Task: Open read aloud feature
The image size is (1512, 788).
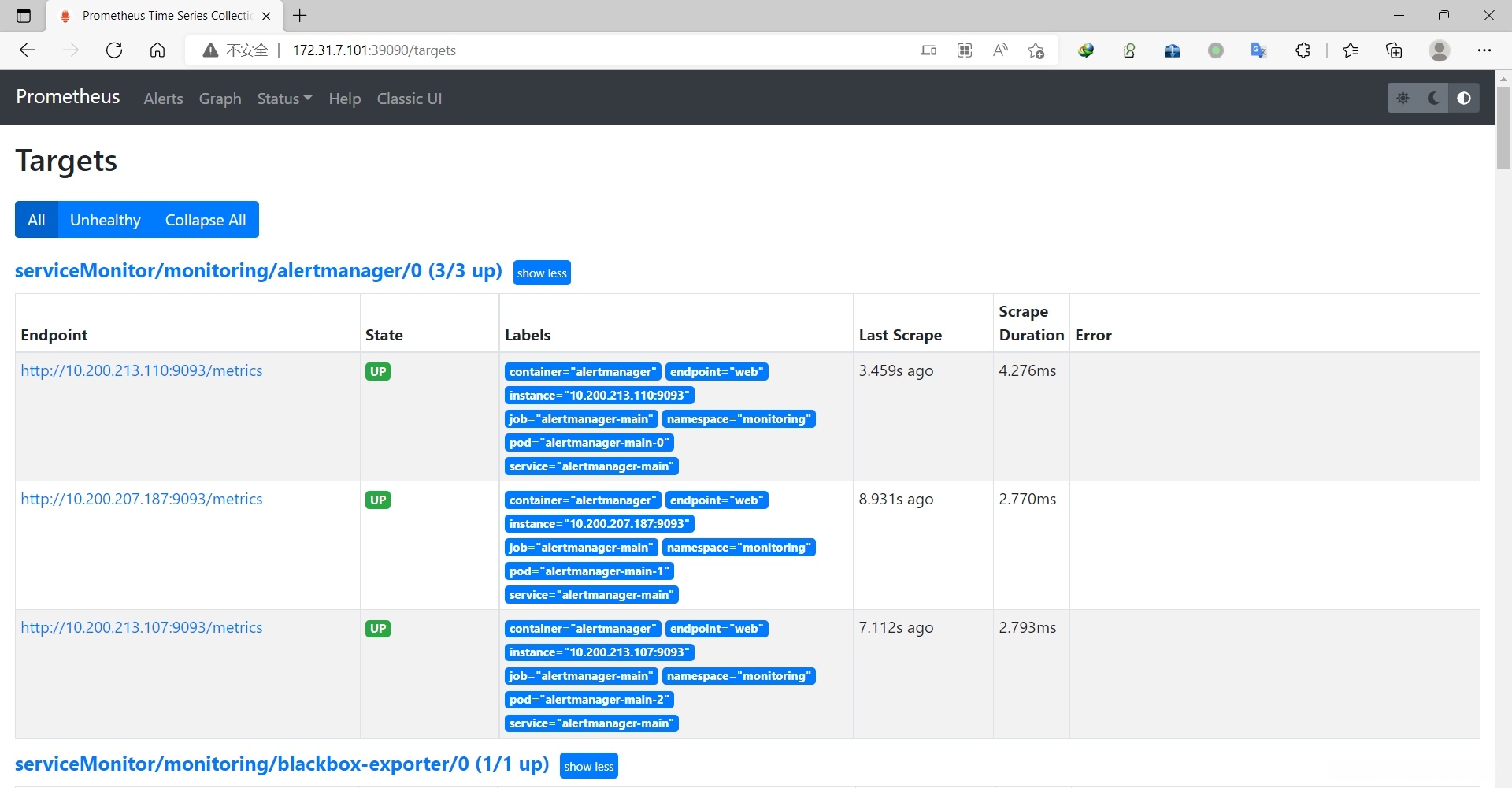Action: point(1000,50)
